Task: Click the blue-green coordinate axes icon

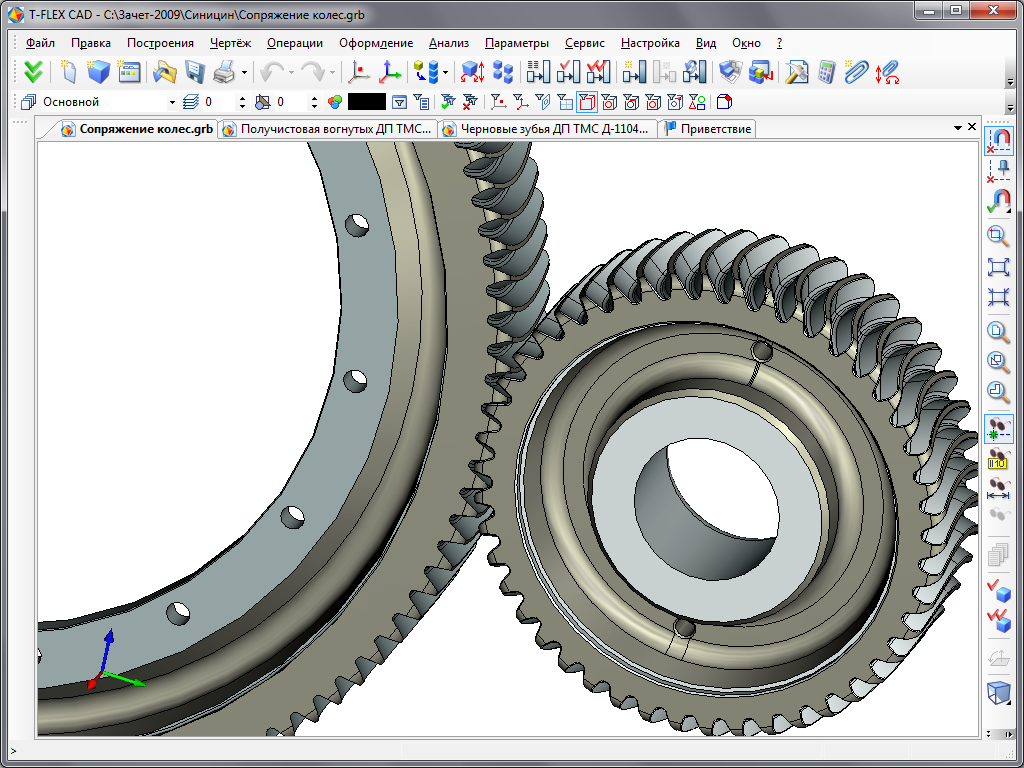Action: click(x=391, y=72)
